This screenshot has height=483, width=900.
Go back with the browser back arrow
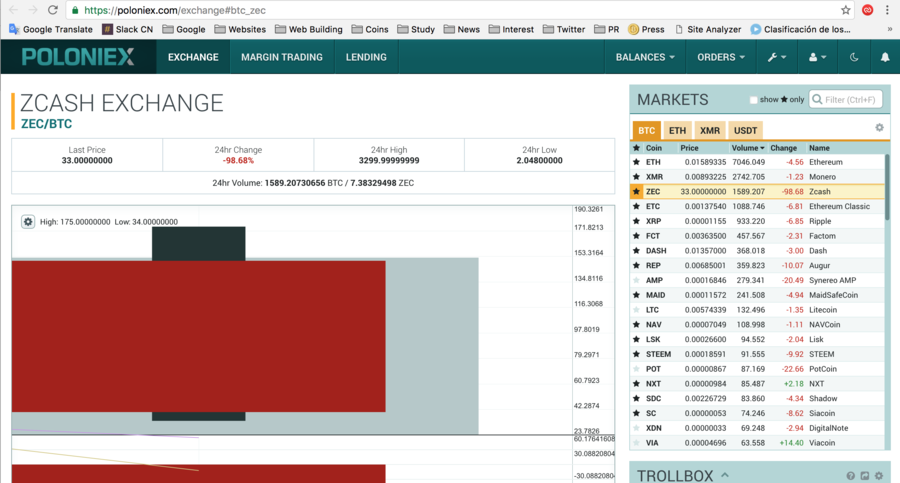click(14, 10)
